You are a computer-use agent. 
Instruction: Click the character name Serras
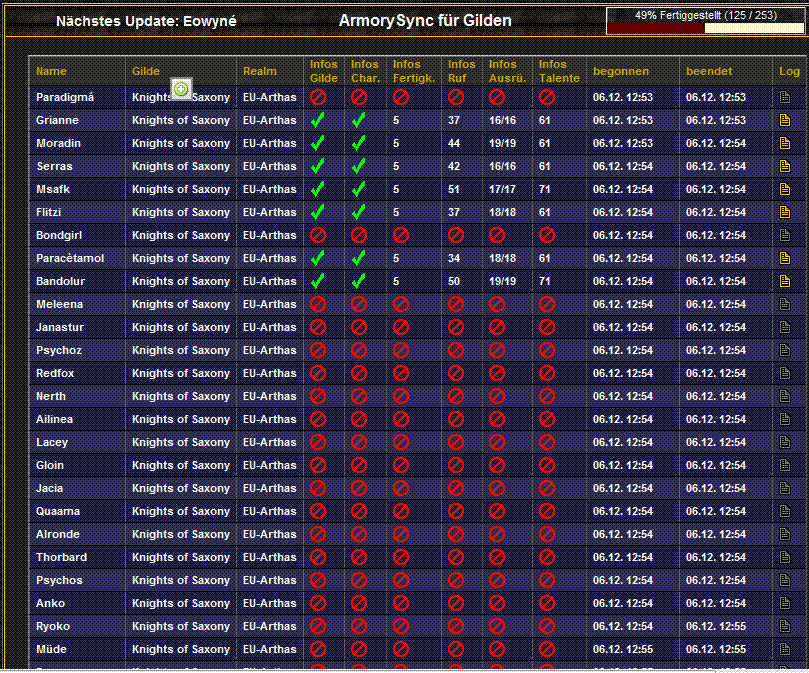tap(54, 166)
